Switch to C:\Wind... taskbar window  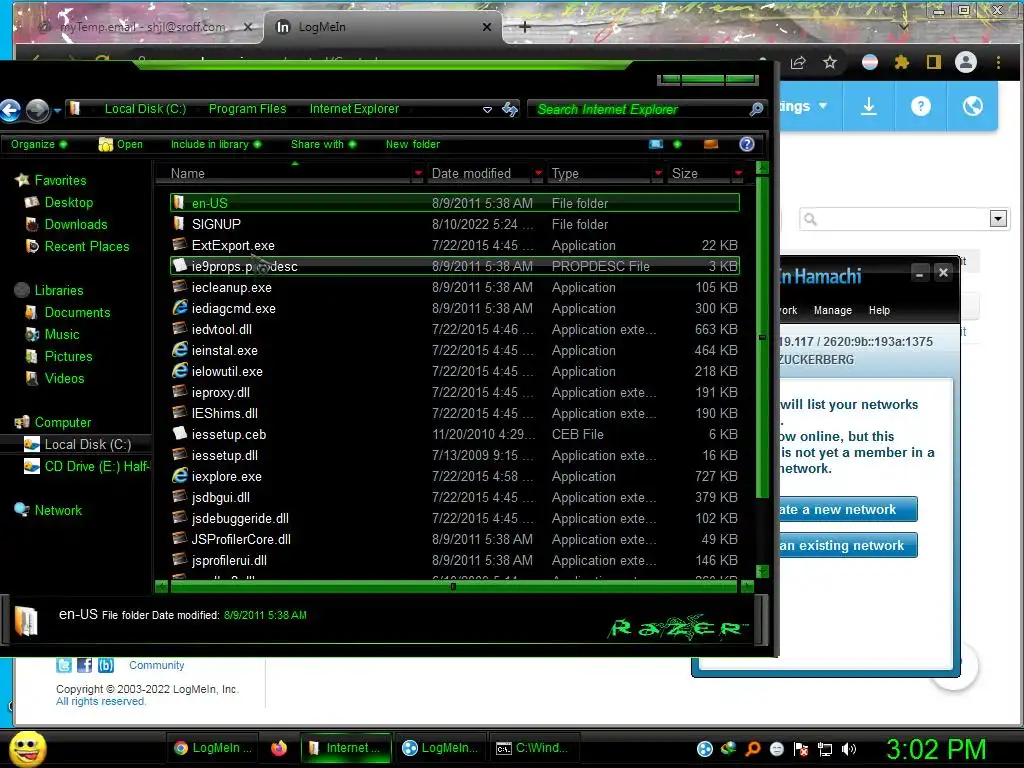click(532, 748)
